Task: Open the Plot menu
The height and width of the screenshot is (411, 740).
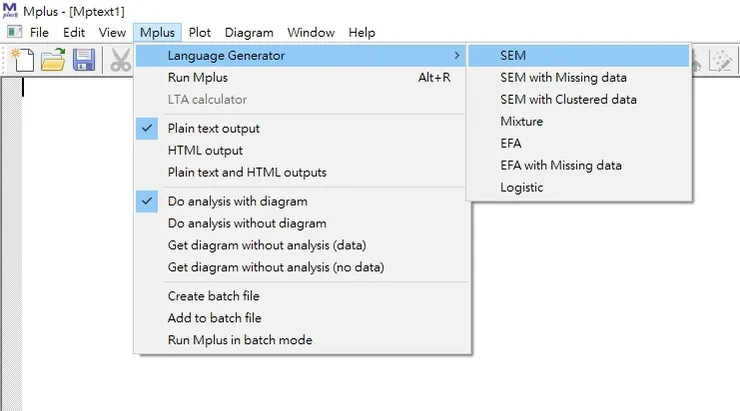Action: (199, 32)
